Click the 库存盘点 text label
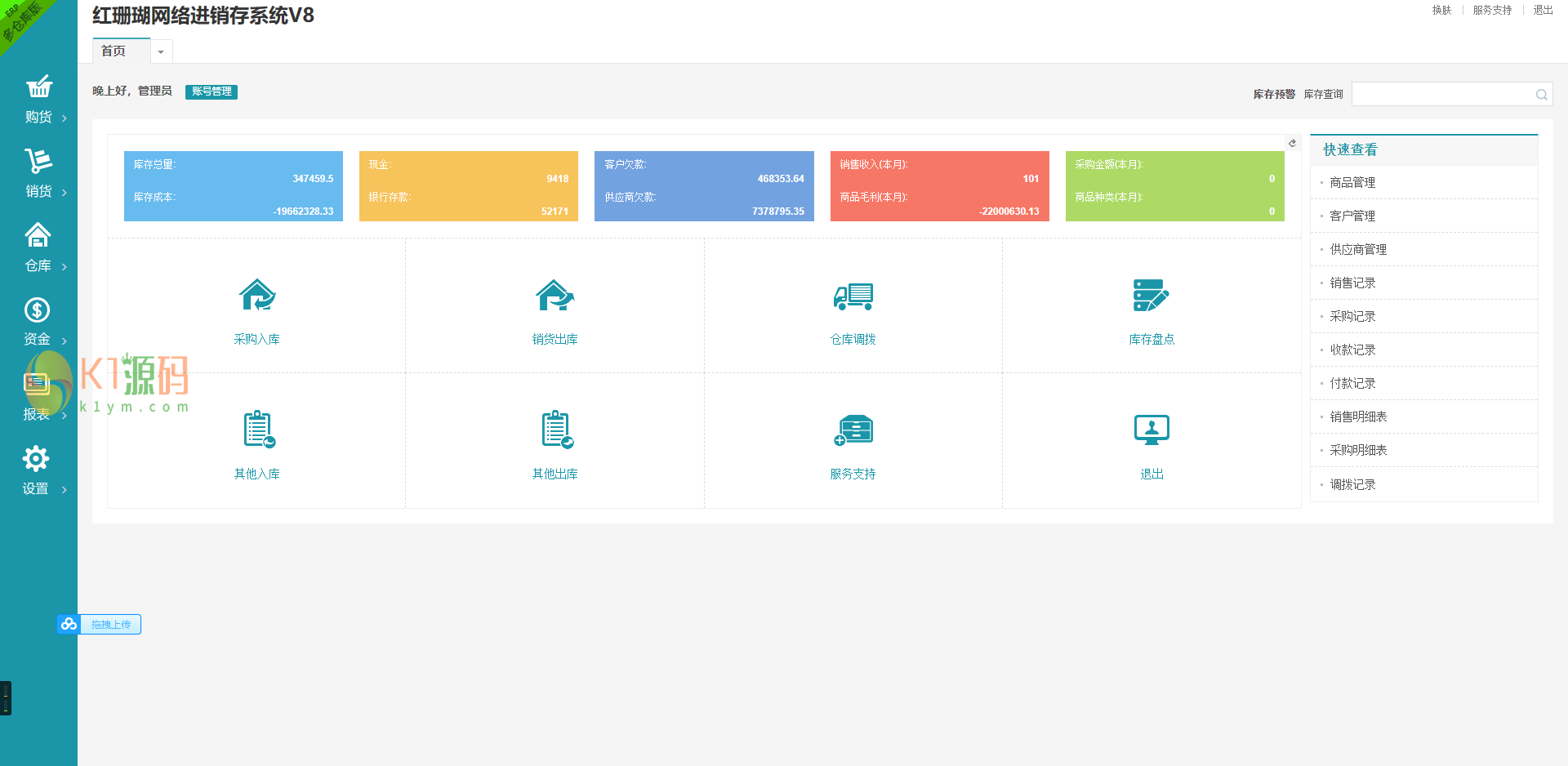 click(1151, 340)
